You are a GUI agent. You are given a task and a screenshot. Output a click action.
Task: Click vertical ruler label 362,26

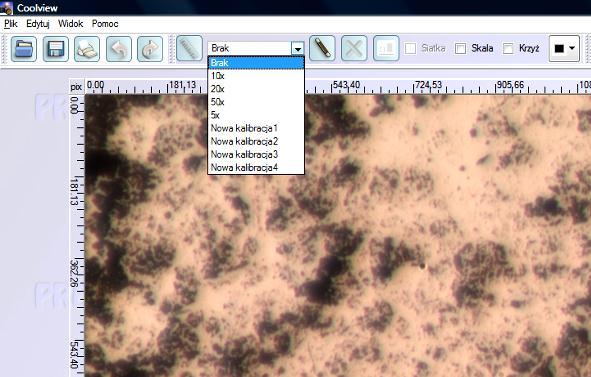pos(74,273)
